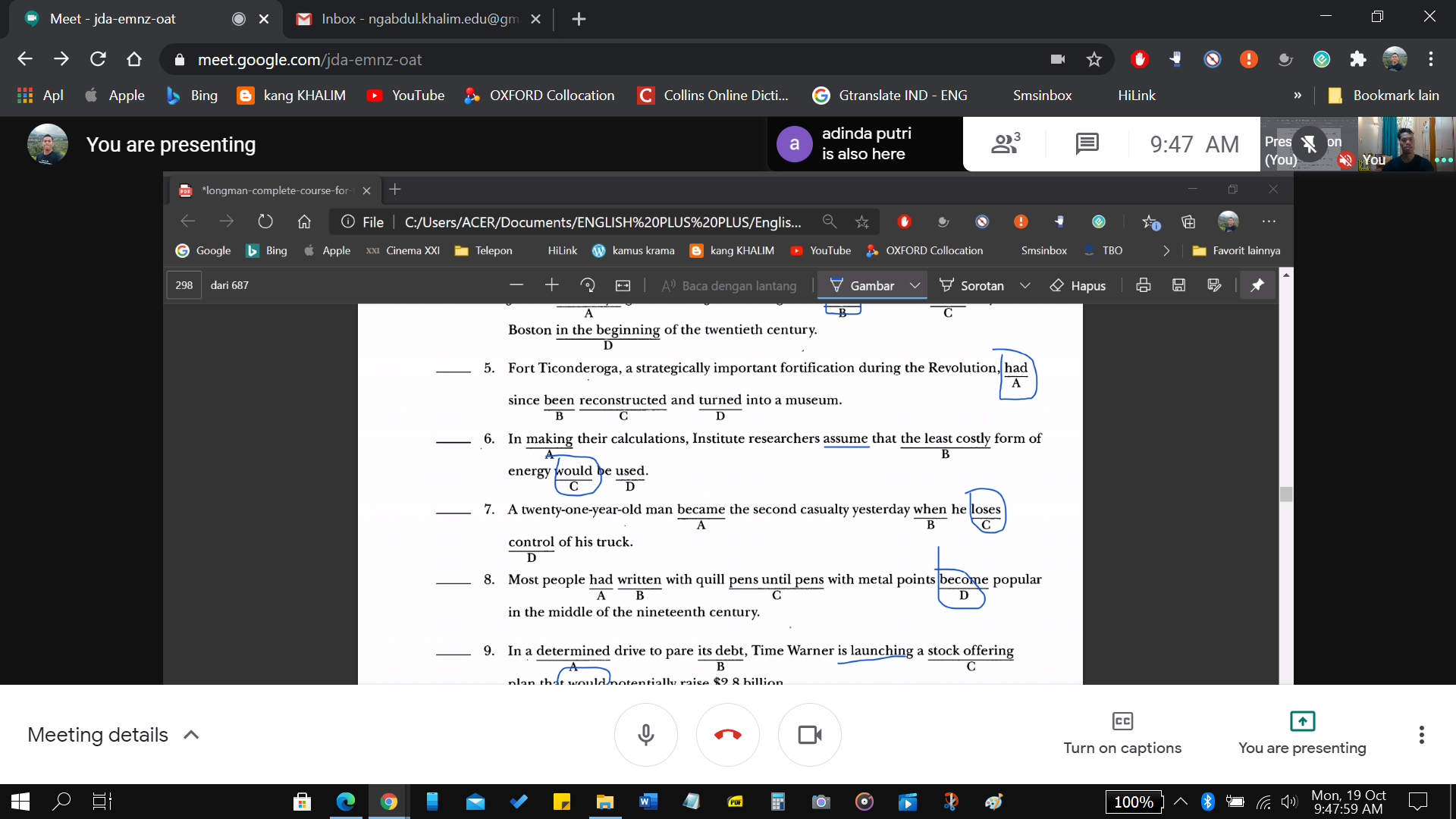Hang up with the red leave call button
The image size is (1456, 819).
pos(727,734)
